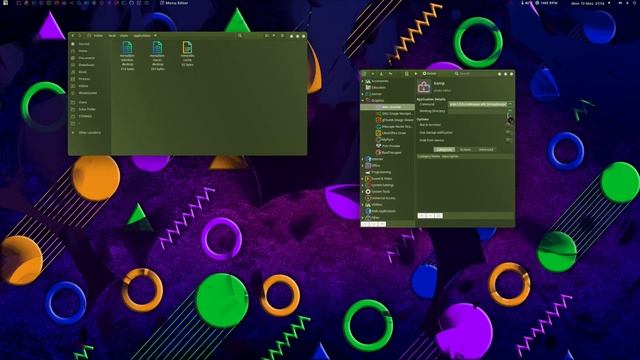
Task: Expand the Internet category
Action: (362, 159)
